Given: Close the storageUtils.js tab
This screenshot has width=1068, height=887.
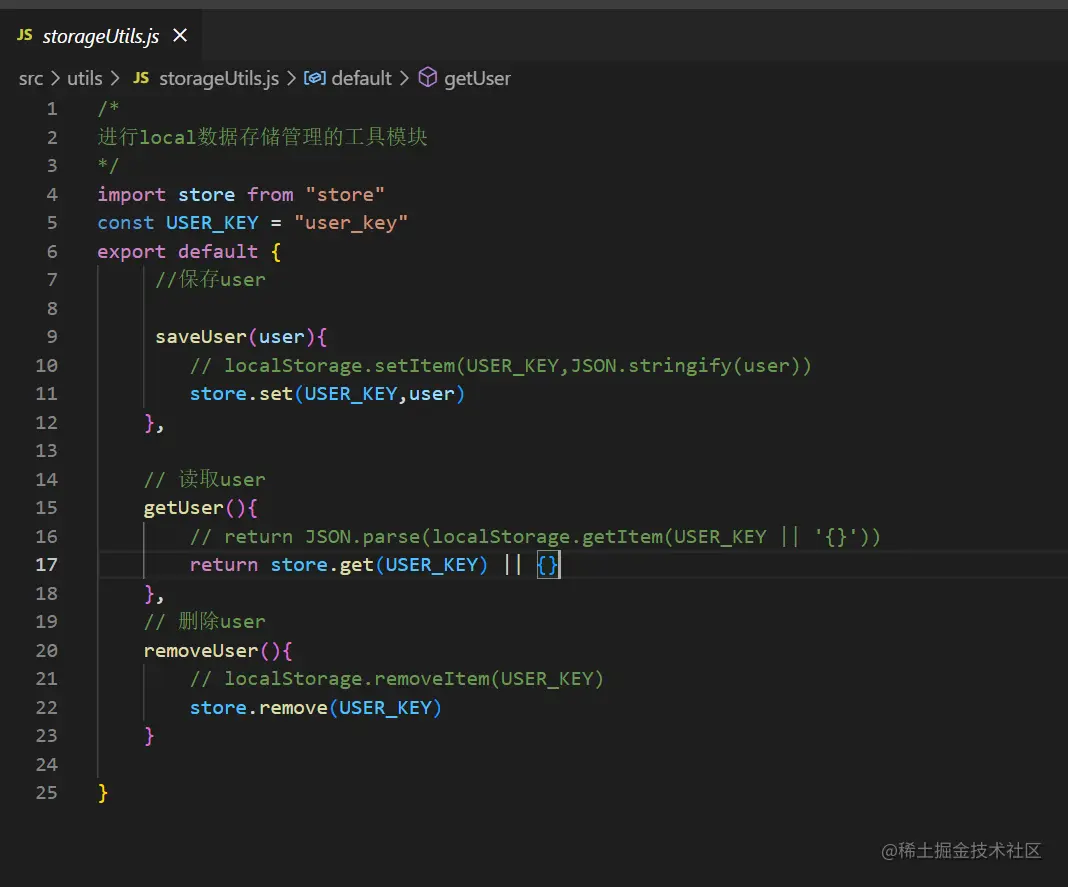Looking at the screenshot, I should pyautogui.click(x=180, y=35).
